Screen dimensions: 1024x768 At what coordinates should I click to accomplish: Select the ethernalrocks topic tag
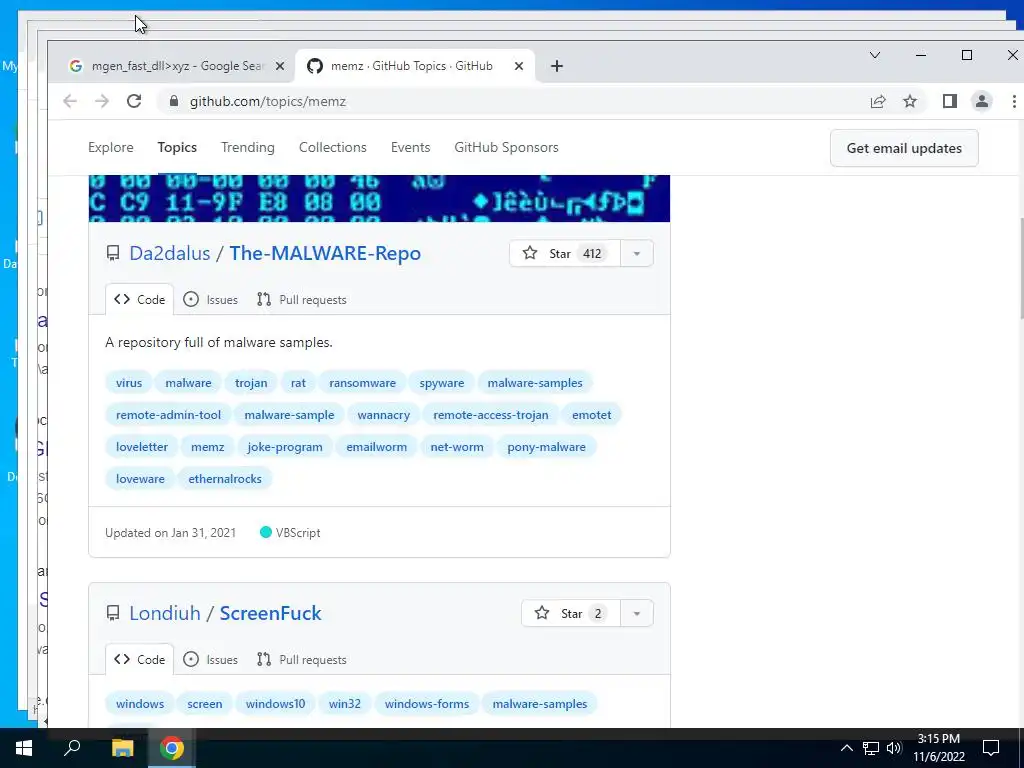click(225, 479)
